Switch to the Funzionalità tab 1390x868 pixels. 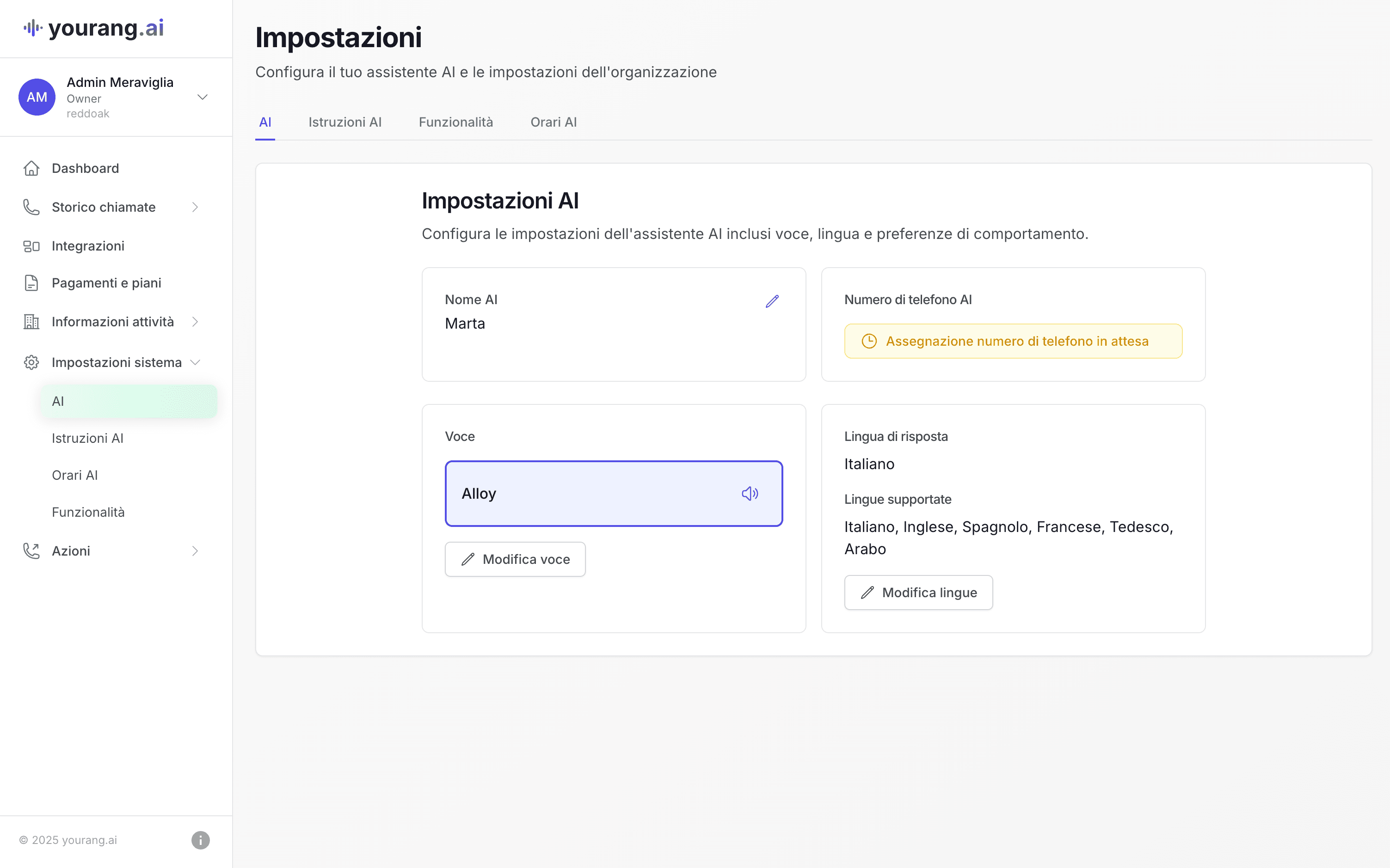455,122
